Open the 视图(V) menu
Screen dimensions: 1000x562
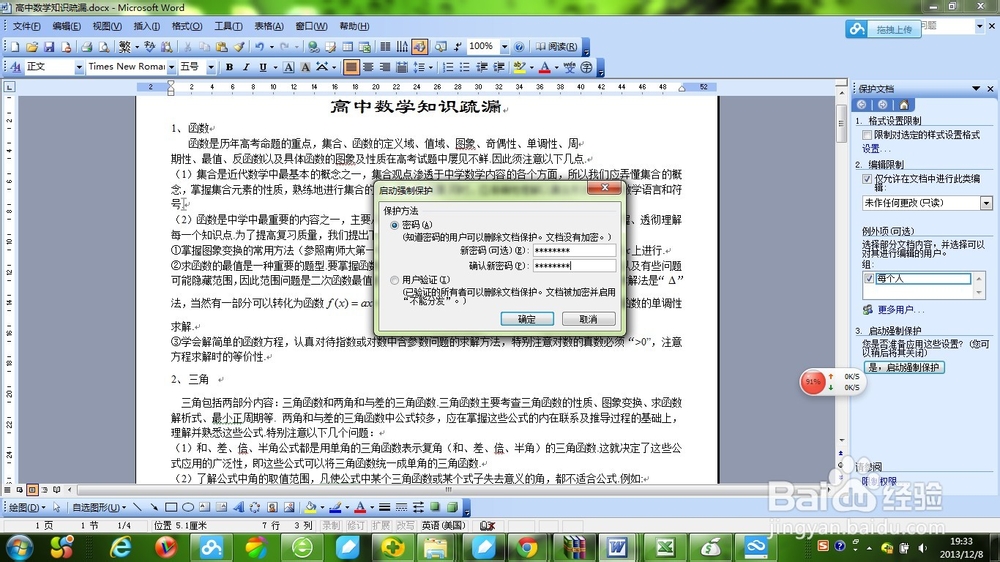[107, 26]
